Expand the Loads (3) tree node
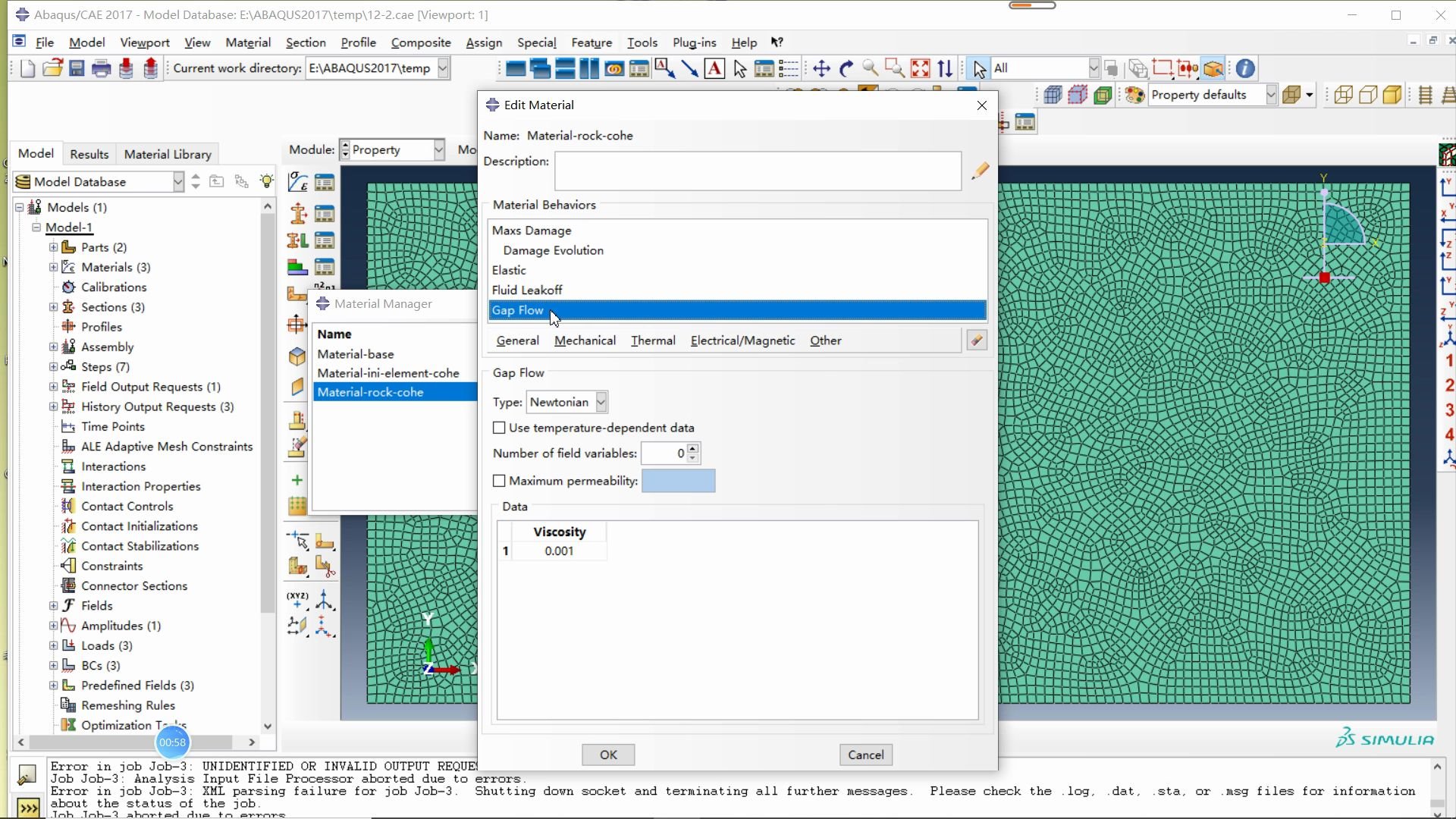This screenshot has height=819, width=1456. click(x=53, y=645)
